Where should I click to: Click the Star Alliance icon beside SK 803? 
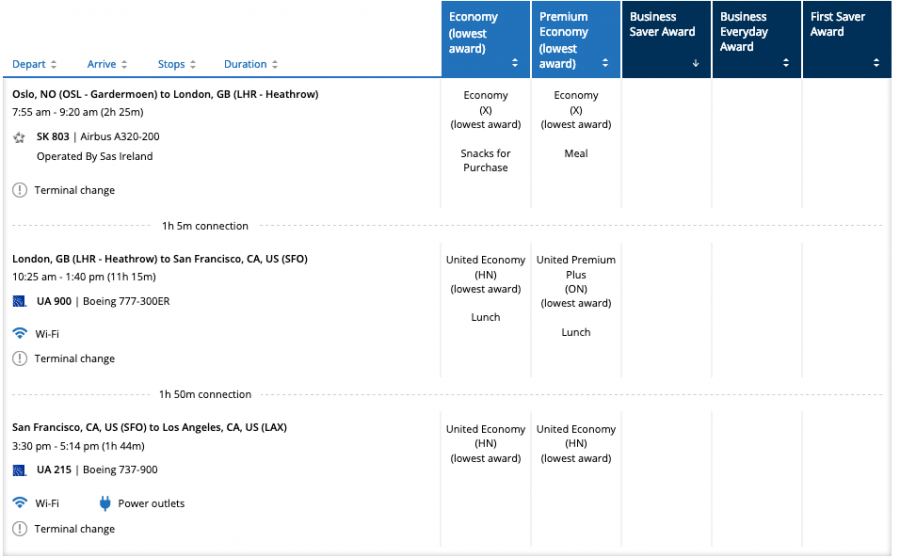coord(19,137)
